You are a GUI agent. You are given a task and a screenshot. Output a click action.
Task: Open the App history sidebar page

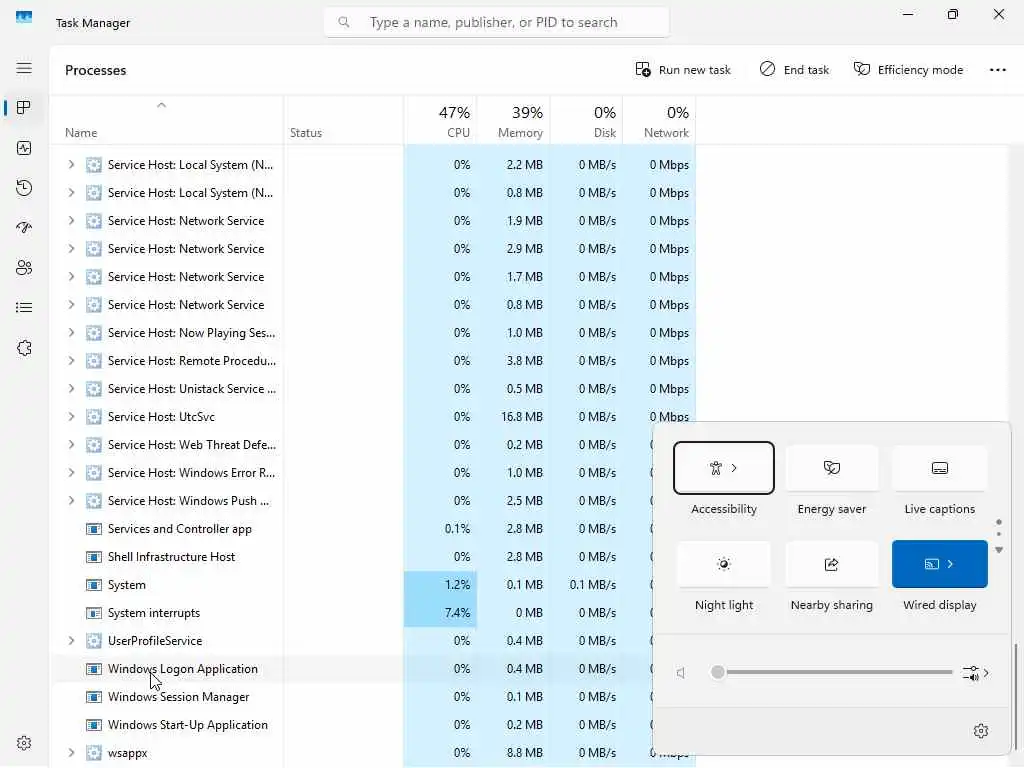[x=24, y=188]
